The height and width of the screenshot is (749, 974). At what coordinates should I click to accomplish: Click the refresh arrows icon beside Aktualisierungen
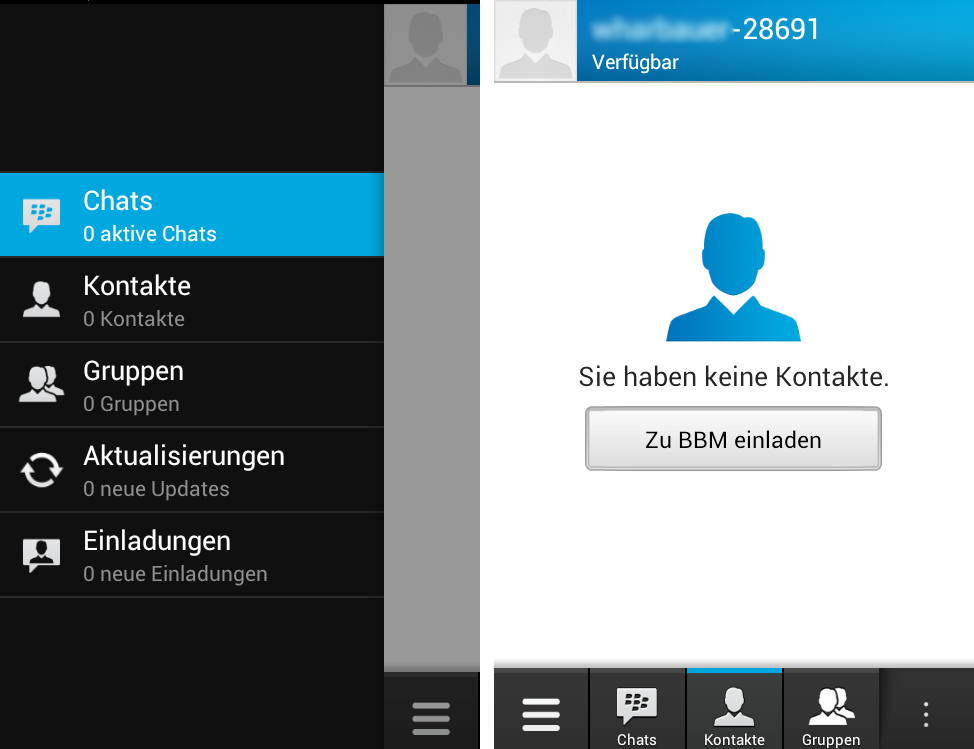click(x=41, y=470)
